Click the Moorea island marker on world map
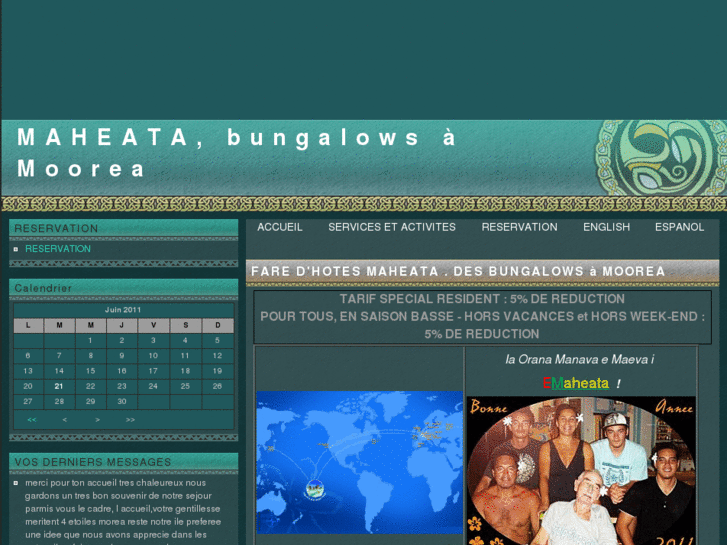This screenshot has width=727, height=545. [315, 489]
